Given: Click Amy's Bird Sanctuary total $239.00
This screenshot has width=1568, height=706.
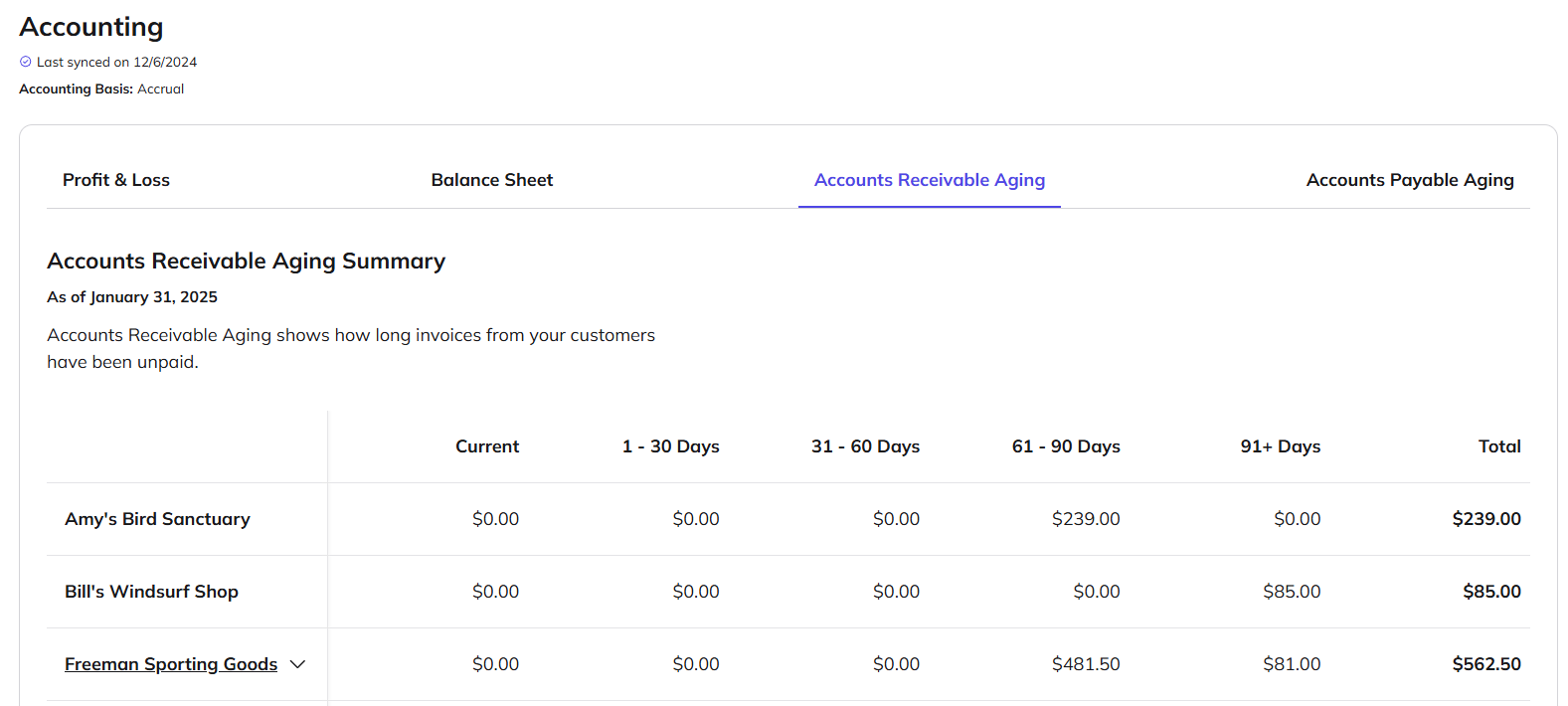Looking at the screenshot, I should click(x=1486, y=519).
